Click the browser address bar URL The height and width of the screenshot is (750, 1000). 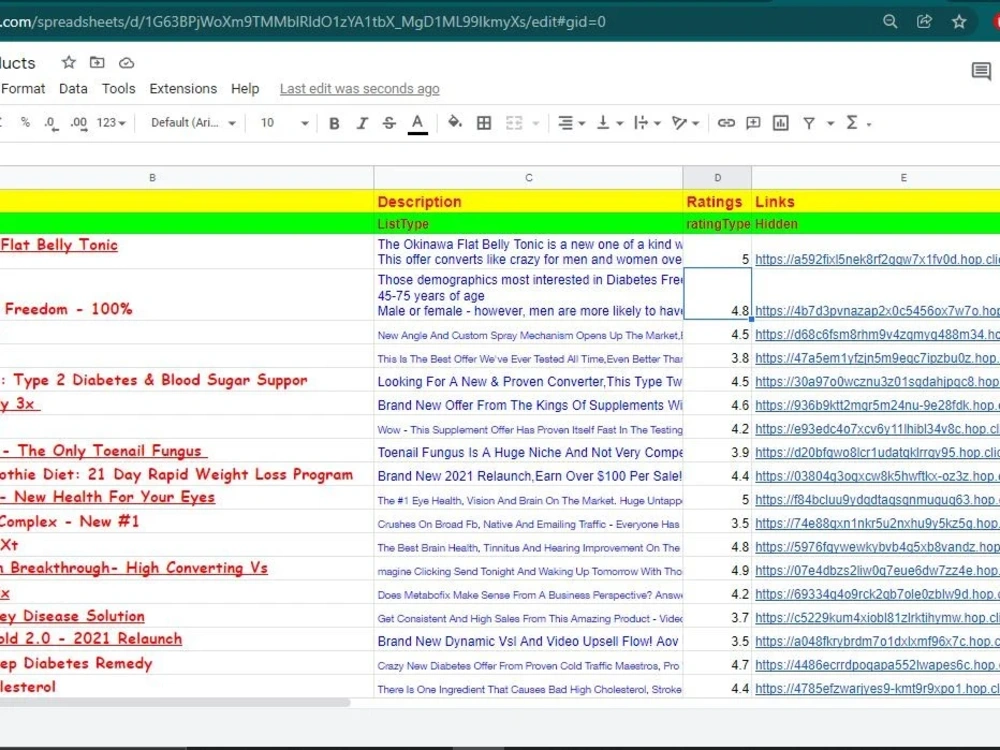303,22
